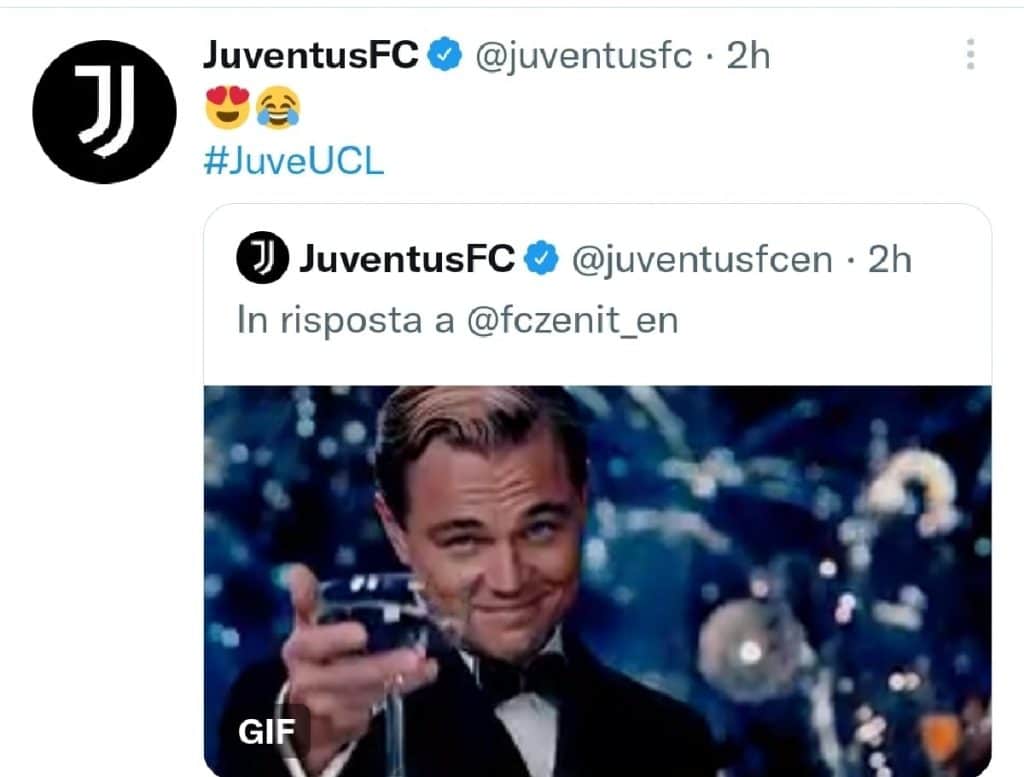Click the quoted tweet's Juventus logo avatar

click(261, 259)
